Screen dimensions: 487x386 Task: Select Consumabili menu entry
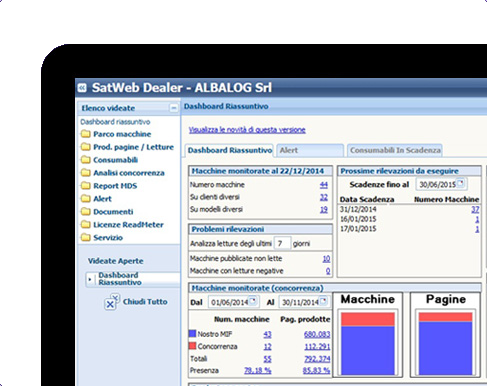tap(115, 160)
